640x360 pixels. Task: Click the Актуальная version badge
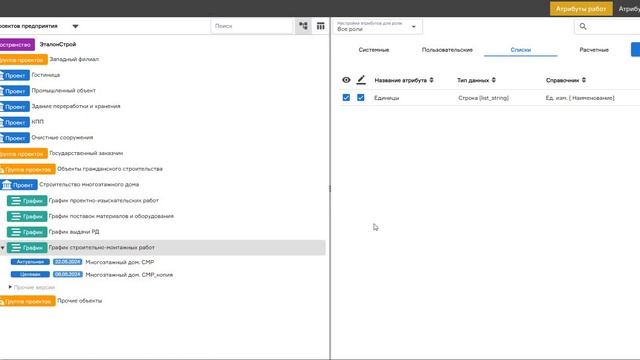tap(30, 262)
